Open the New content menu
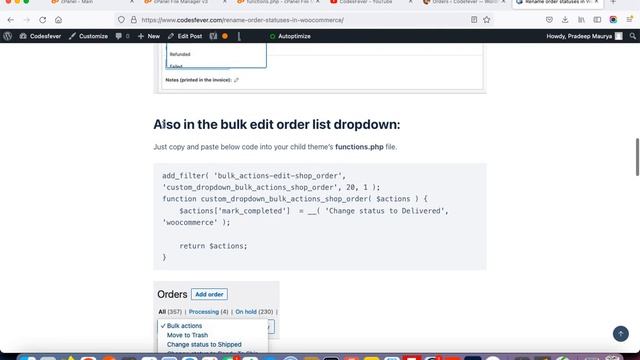This screenshot has width=640, height=360. pos(149,36)
